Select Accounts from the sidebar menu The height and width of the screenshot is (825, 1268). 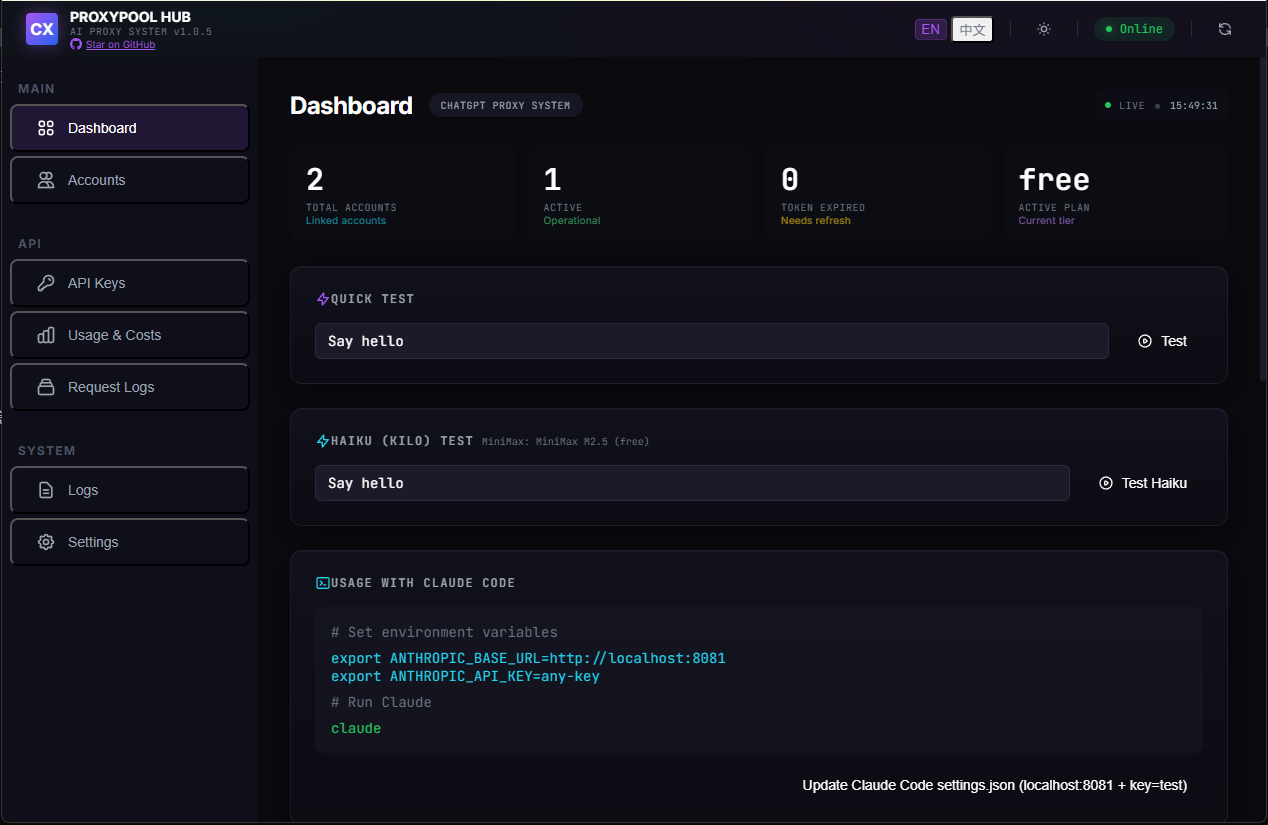[96, 179]
